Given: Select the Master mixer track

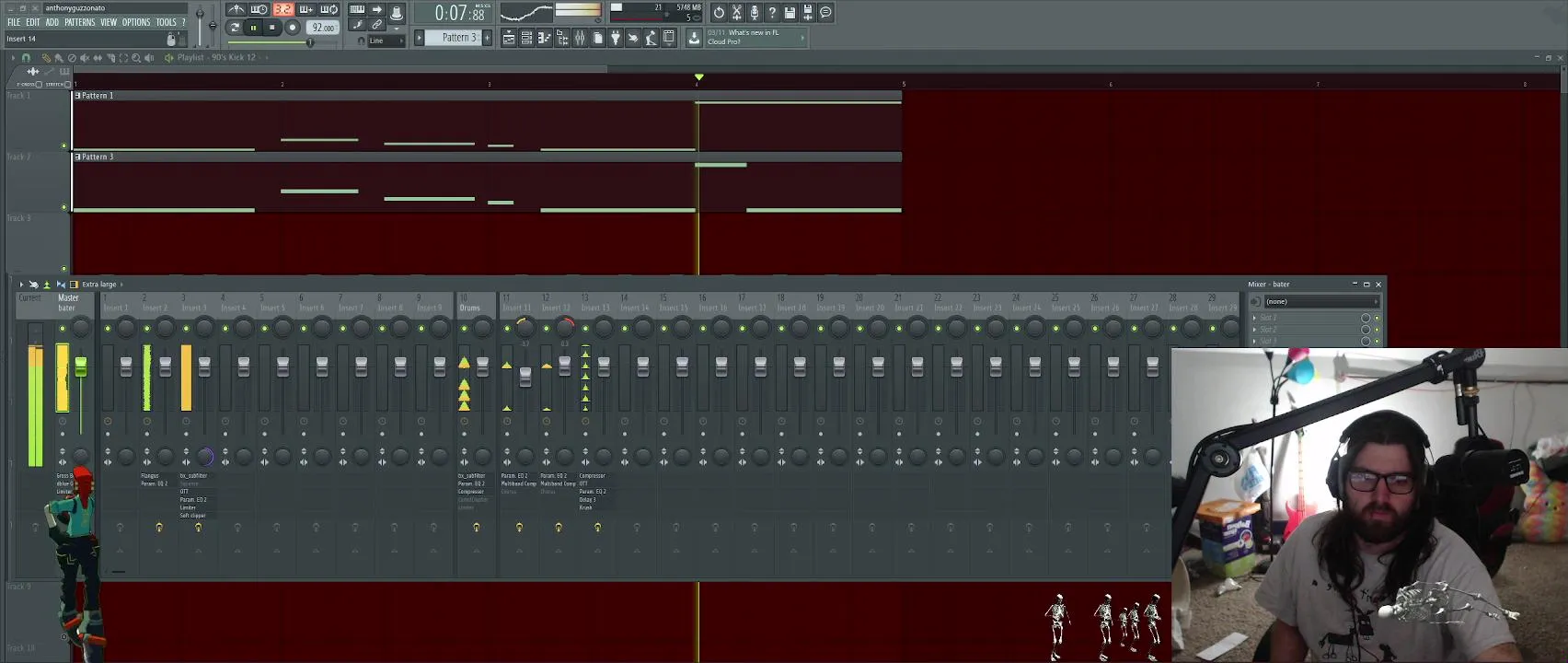Looking at the screenshot, I should [x=69, y=303].
